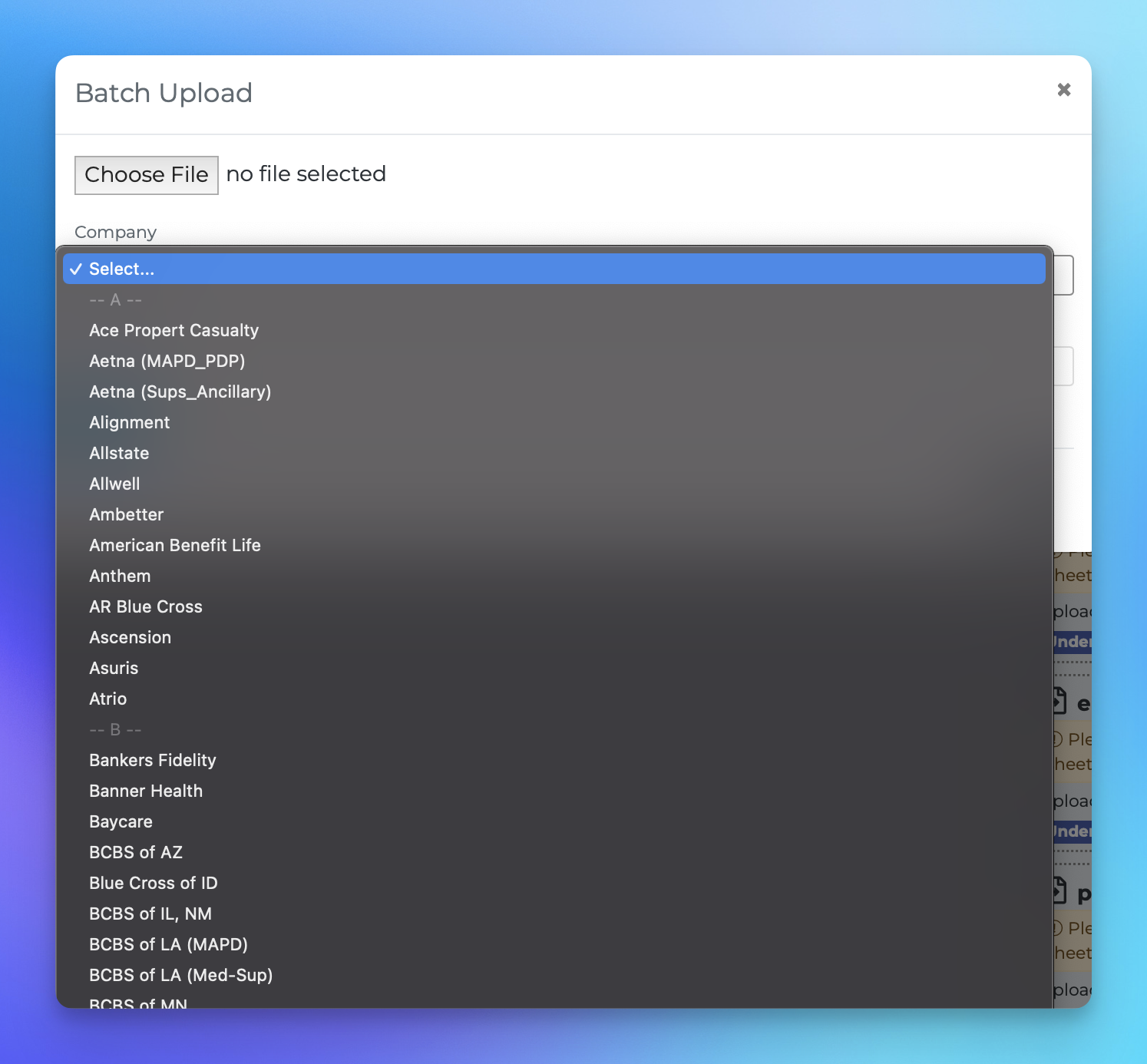The width and height of the screenshot is (1147, 1064).
Task: Pick BCBS of LA (MAPD)
Action: click(x=554, y=944)
